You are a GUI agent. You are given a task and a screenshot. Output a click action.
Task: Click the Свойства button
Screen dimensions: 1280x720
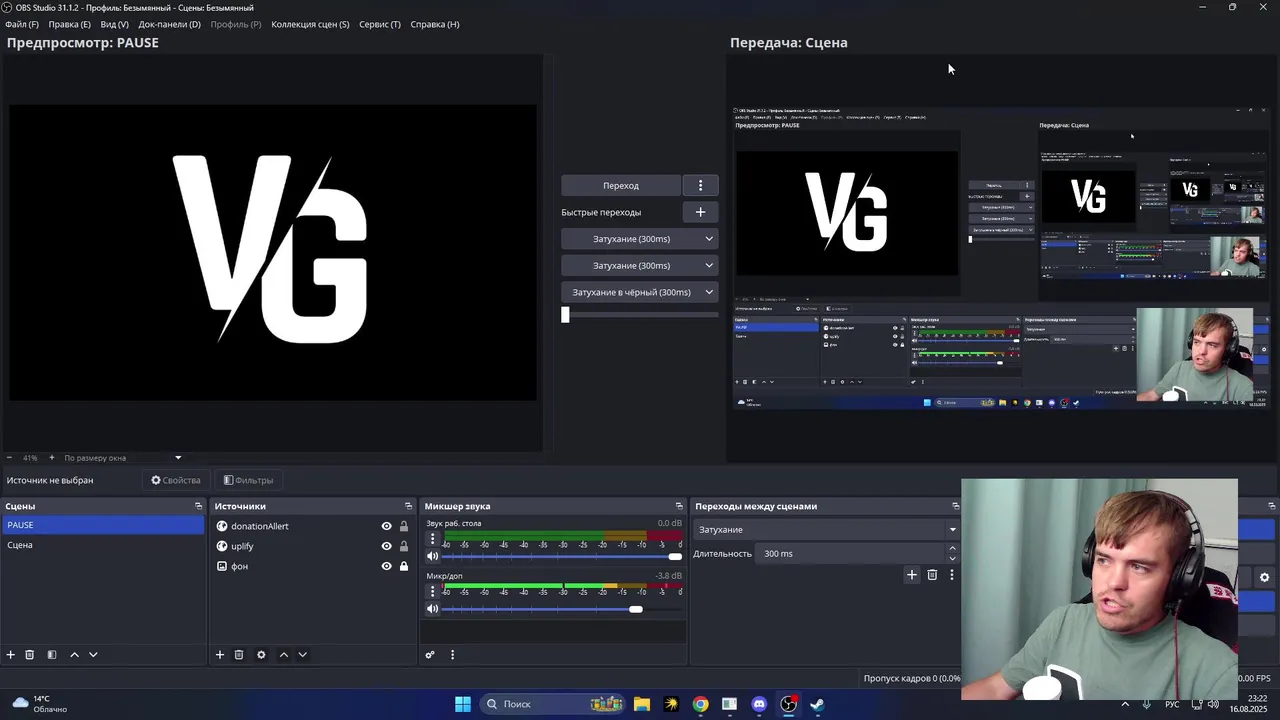click(176, 480)
